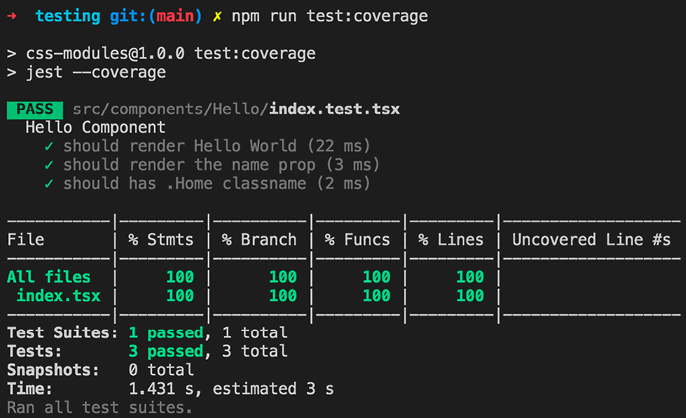The width and height of the screenshot is (686, 418).
Task: Click checkmark beside 'should render the name prop'
Action: pyautogui.click(x=49, y=165)
